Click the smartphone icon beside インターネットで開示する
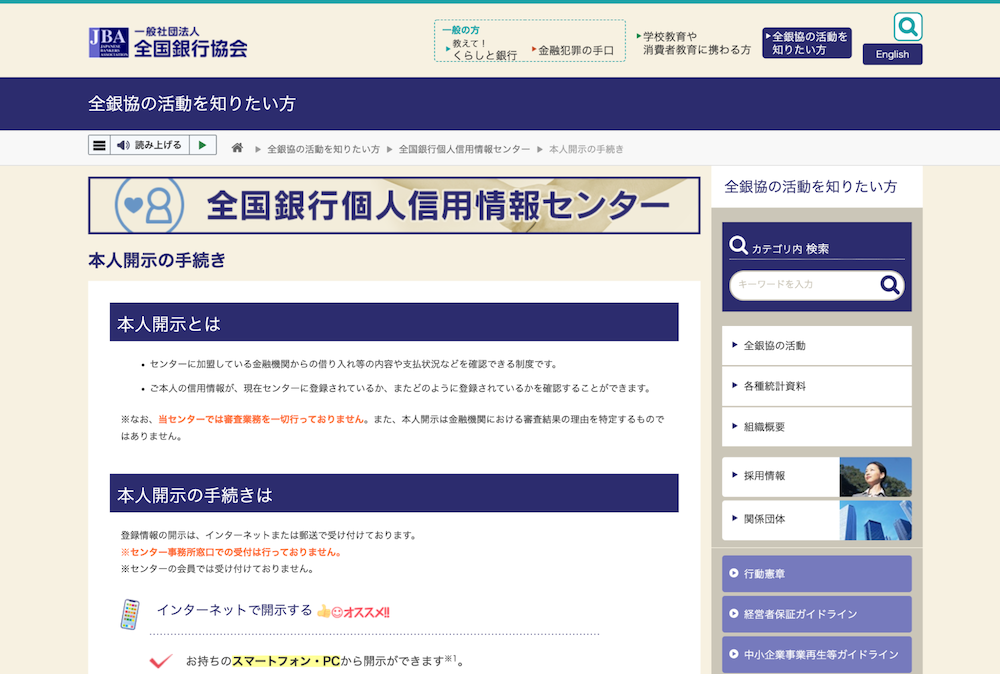1000x674 pixels. [130, 614]
